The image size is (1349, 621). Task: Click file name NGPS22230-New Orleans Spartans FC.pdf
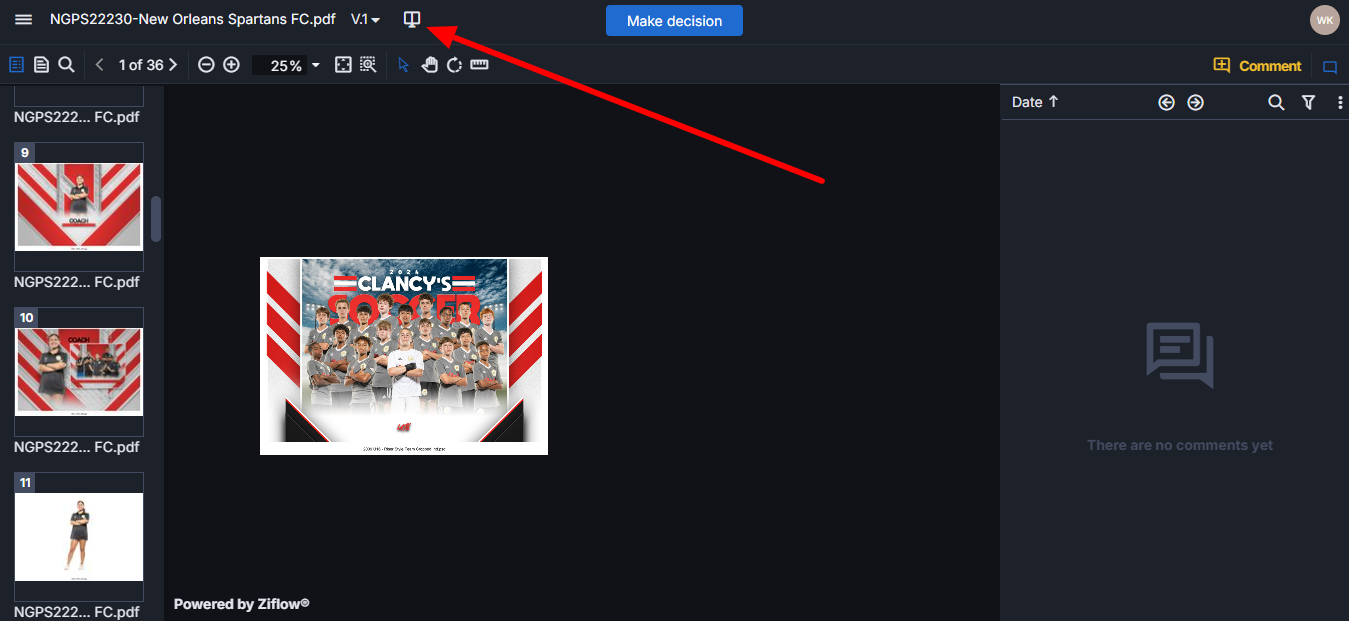193,20
